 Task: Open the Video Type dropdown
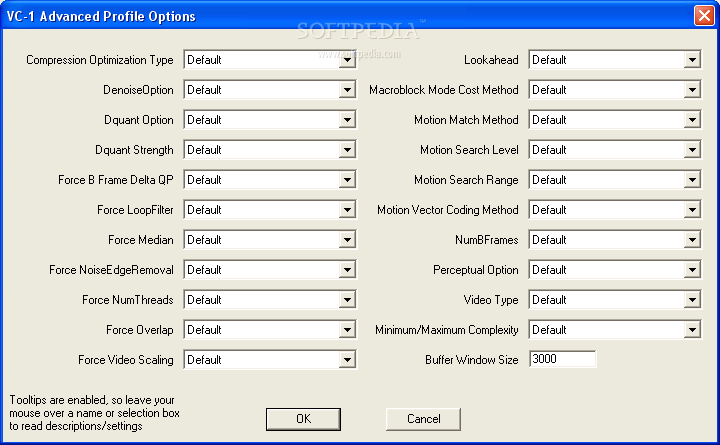point(614,300)
